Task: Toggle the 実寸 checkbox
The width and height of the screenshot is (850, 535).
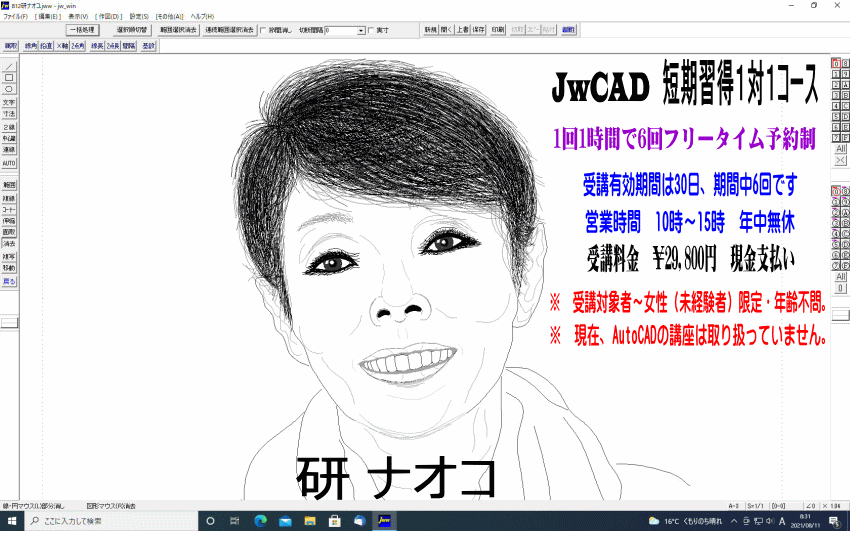Action: coord(371,30)
